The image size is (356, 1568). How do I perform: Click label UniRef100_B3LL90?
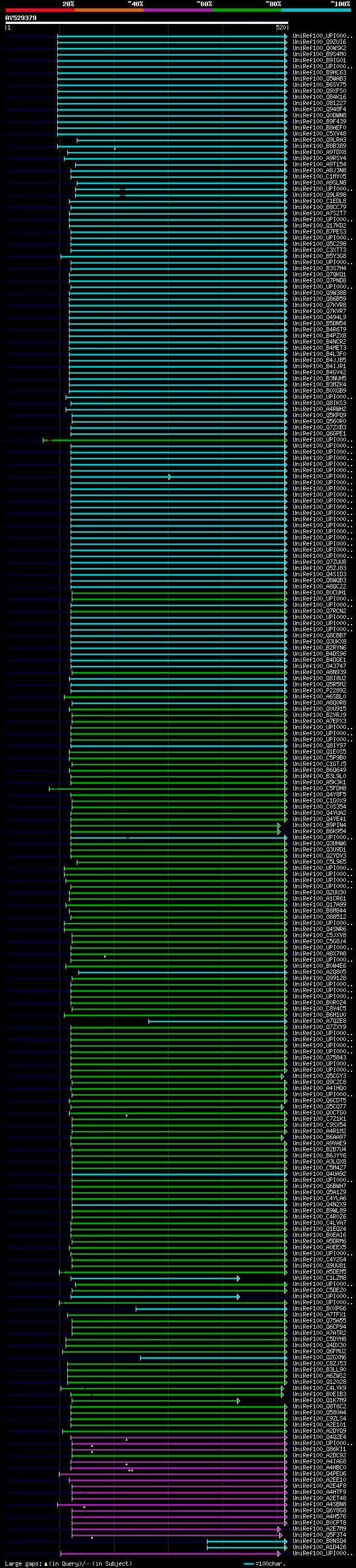[319, 1369]
